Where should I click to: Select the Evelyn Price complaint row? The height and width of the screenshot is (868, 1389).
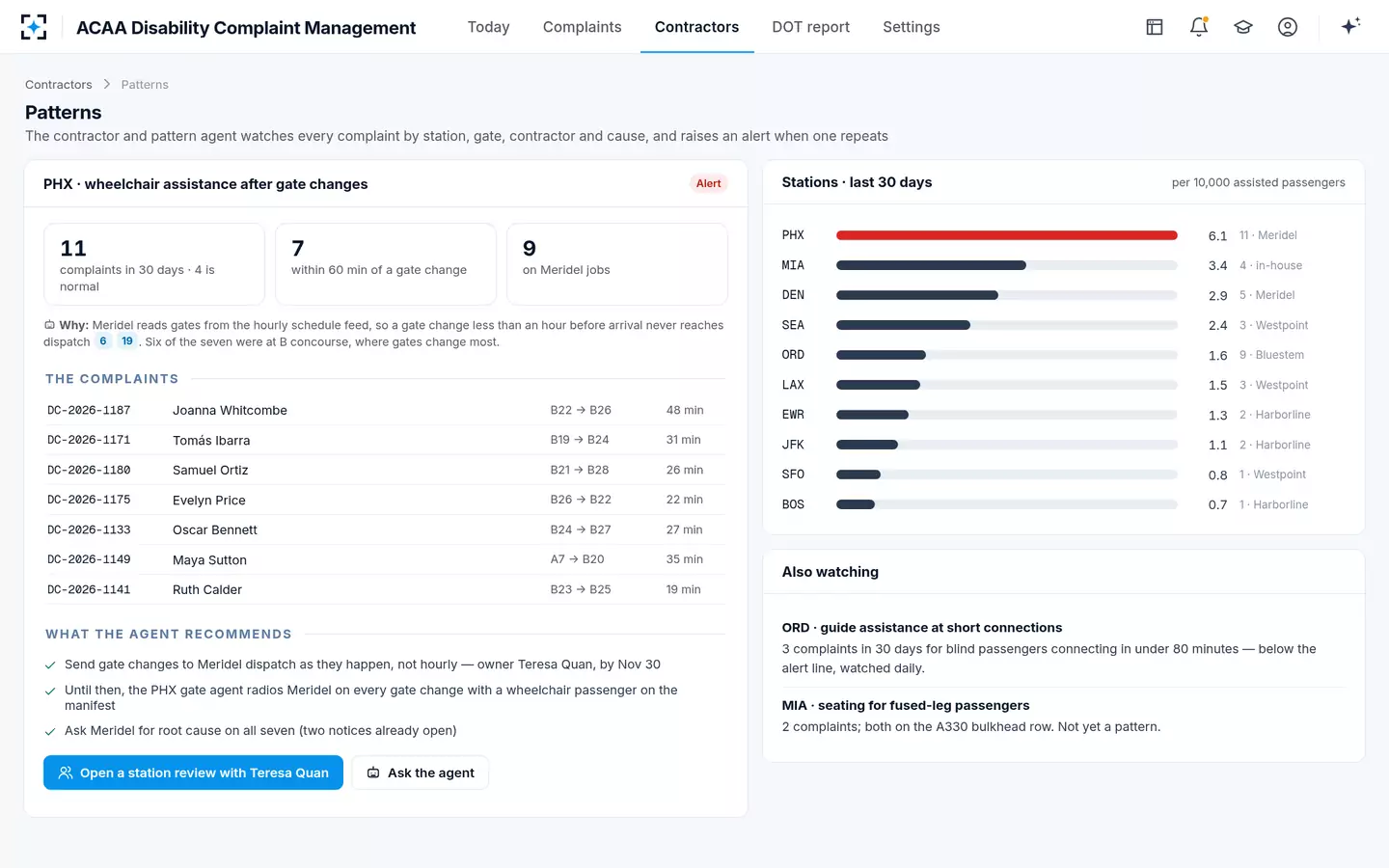[385, 500]
